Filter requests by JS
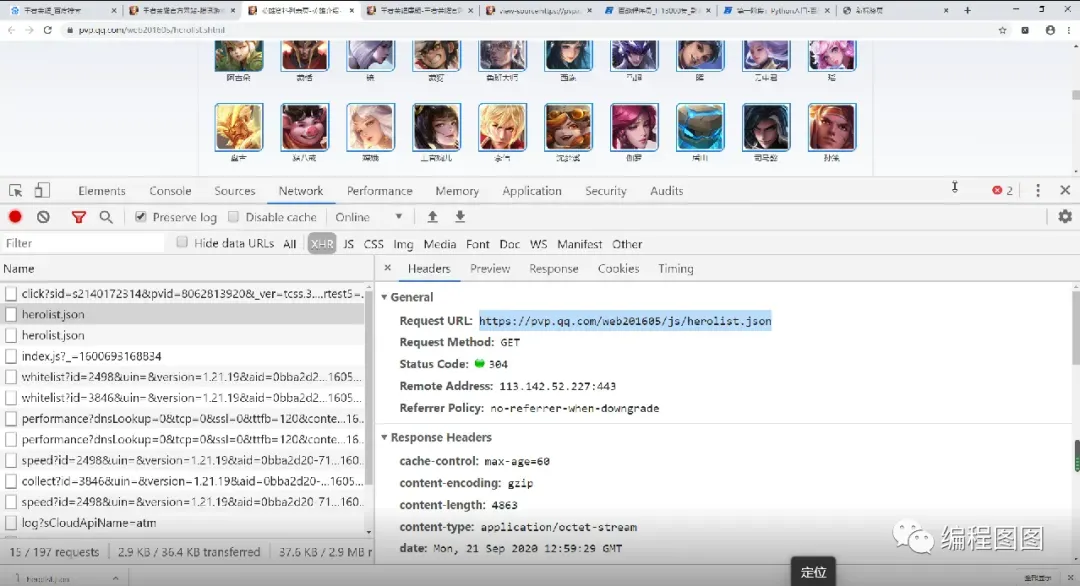The width and height of the screenshot is (1080, 586). point(349,244)
